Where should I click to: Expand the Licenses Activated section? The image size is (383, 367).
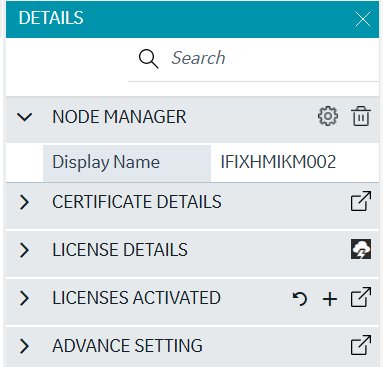pyautogui.click(x=24, y=298)
